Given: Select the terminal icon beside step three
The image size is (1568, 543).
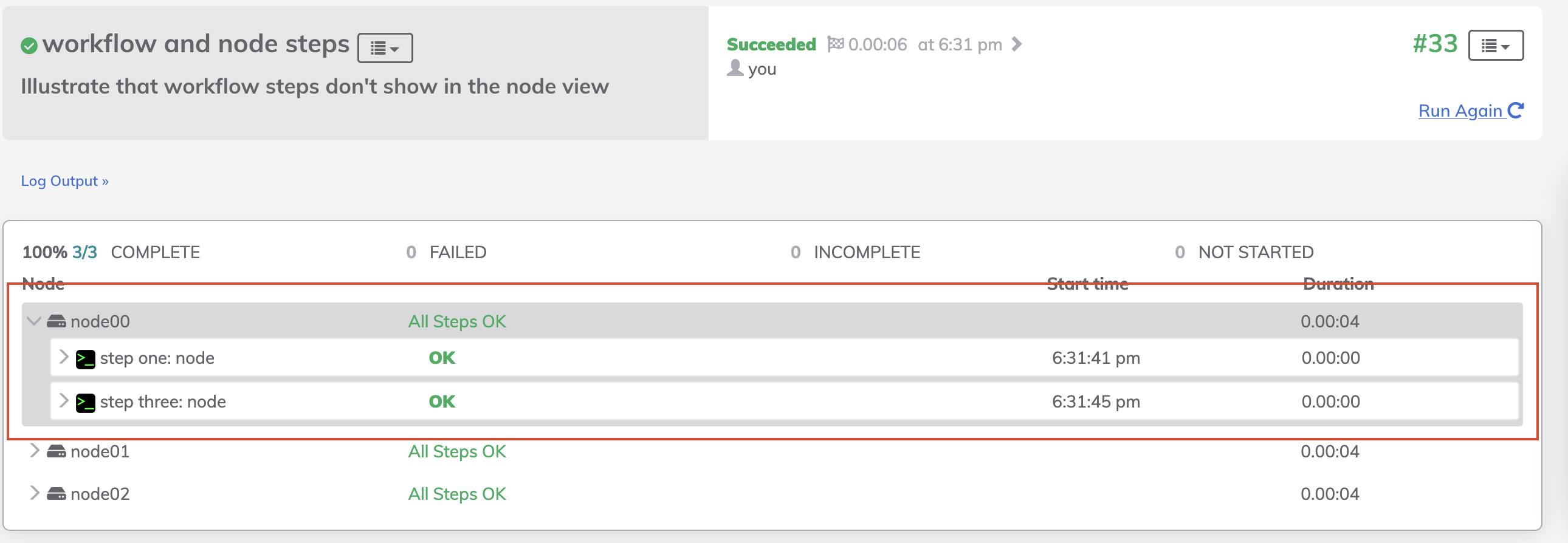Looking at the screenshot, I should click(x=86, y=401).
